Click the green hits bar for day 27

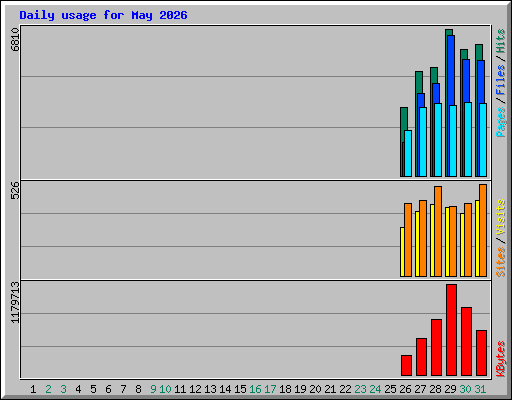pos(419,82)
